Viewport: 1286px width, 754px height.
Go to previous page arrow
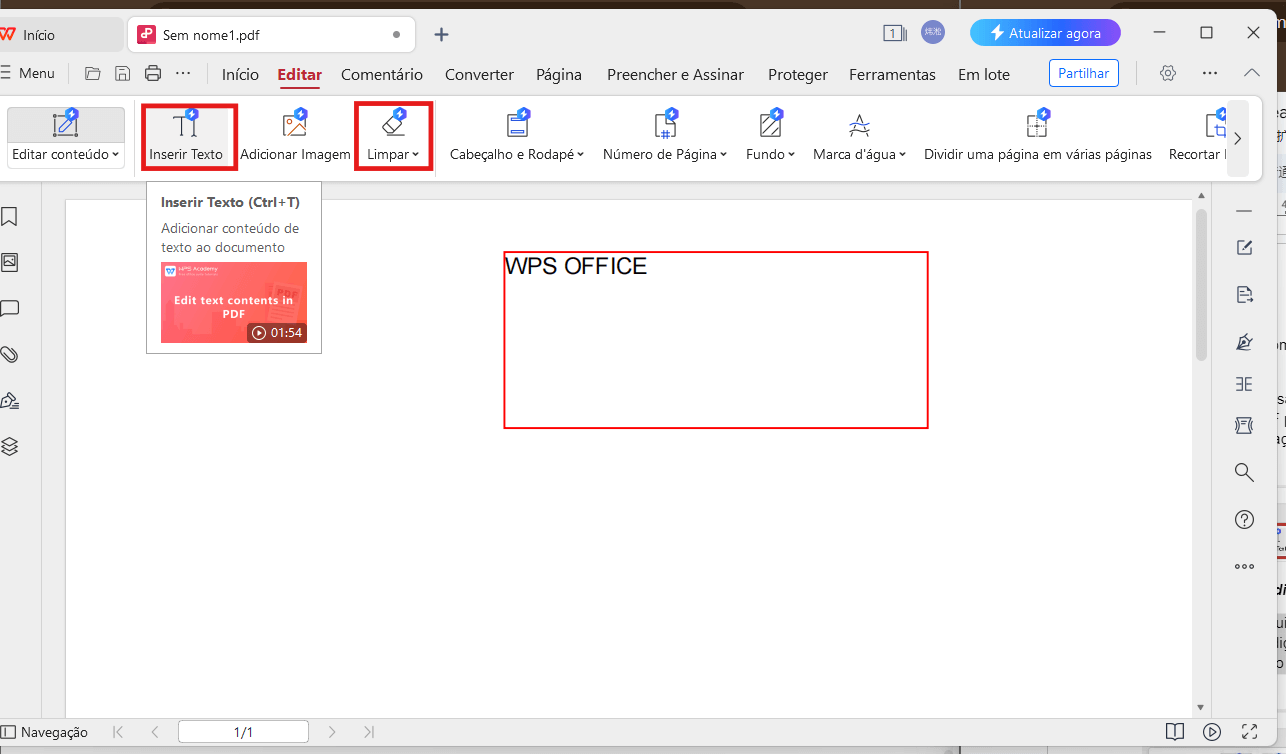pos(154,732)
